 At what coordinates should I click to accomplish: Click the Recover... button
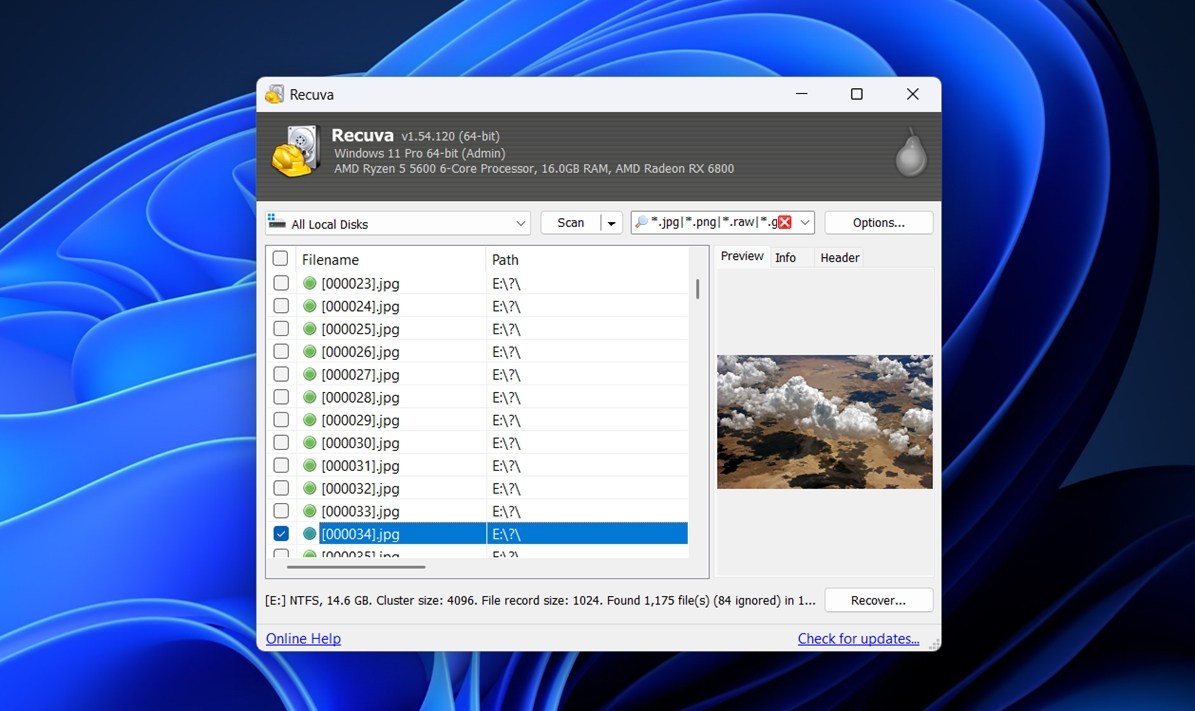[878, 601]
